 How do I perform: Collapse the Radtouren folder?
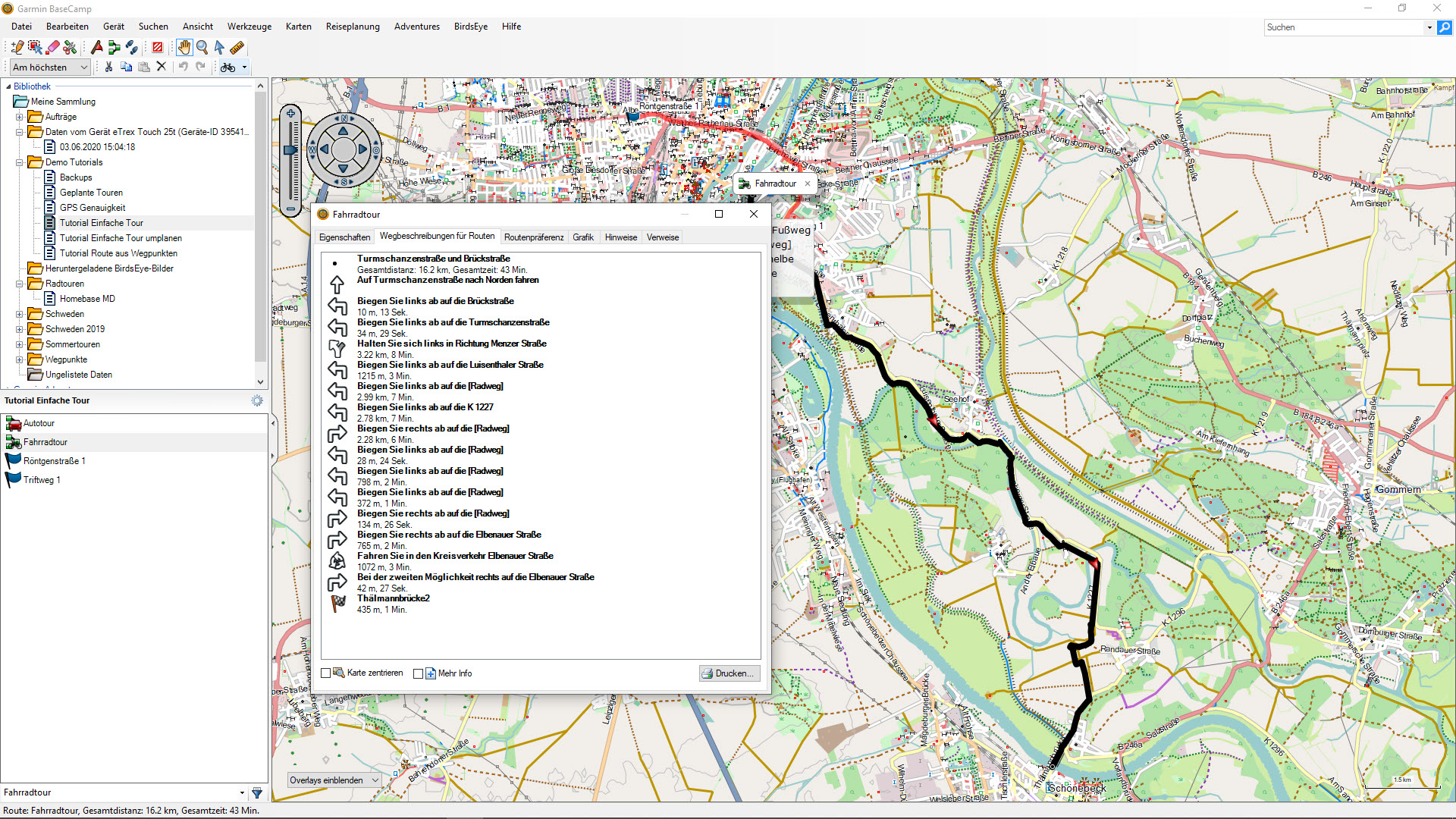click(x=20, y=284)
